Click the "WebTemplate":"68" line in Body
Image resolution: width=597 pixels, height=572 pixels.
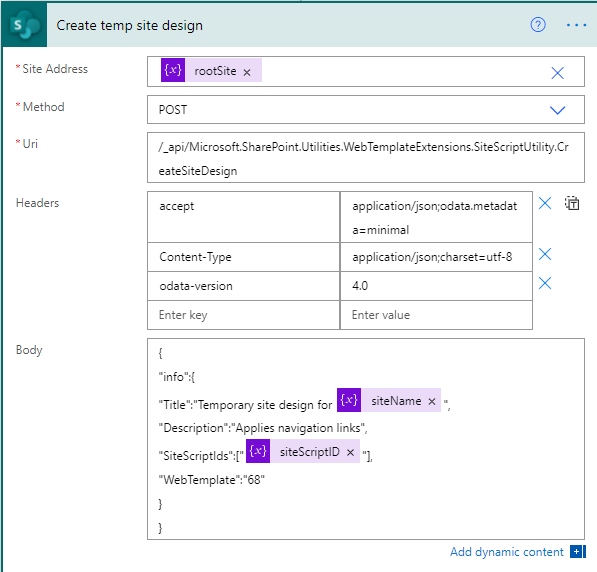212,480
